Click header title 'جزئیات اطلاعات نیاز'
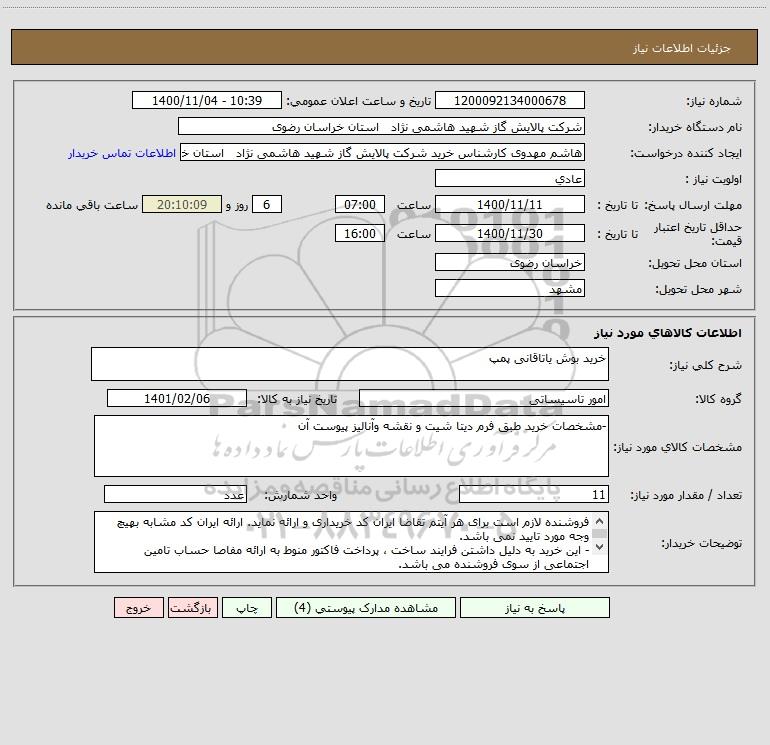Screen dimensions: 770x745 point(682,48)
